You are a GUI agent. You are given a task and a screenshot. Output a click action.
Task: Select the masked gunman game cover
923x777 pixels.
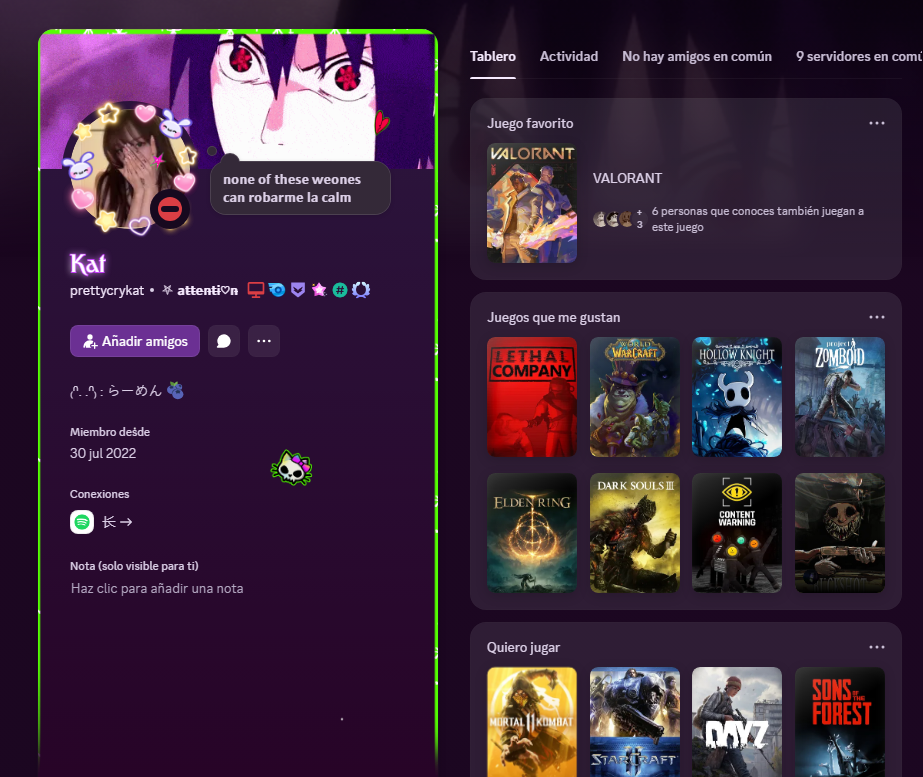pos(840,533)
